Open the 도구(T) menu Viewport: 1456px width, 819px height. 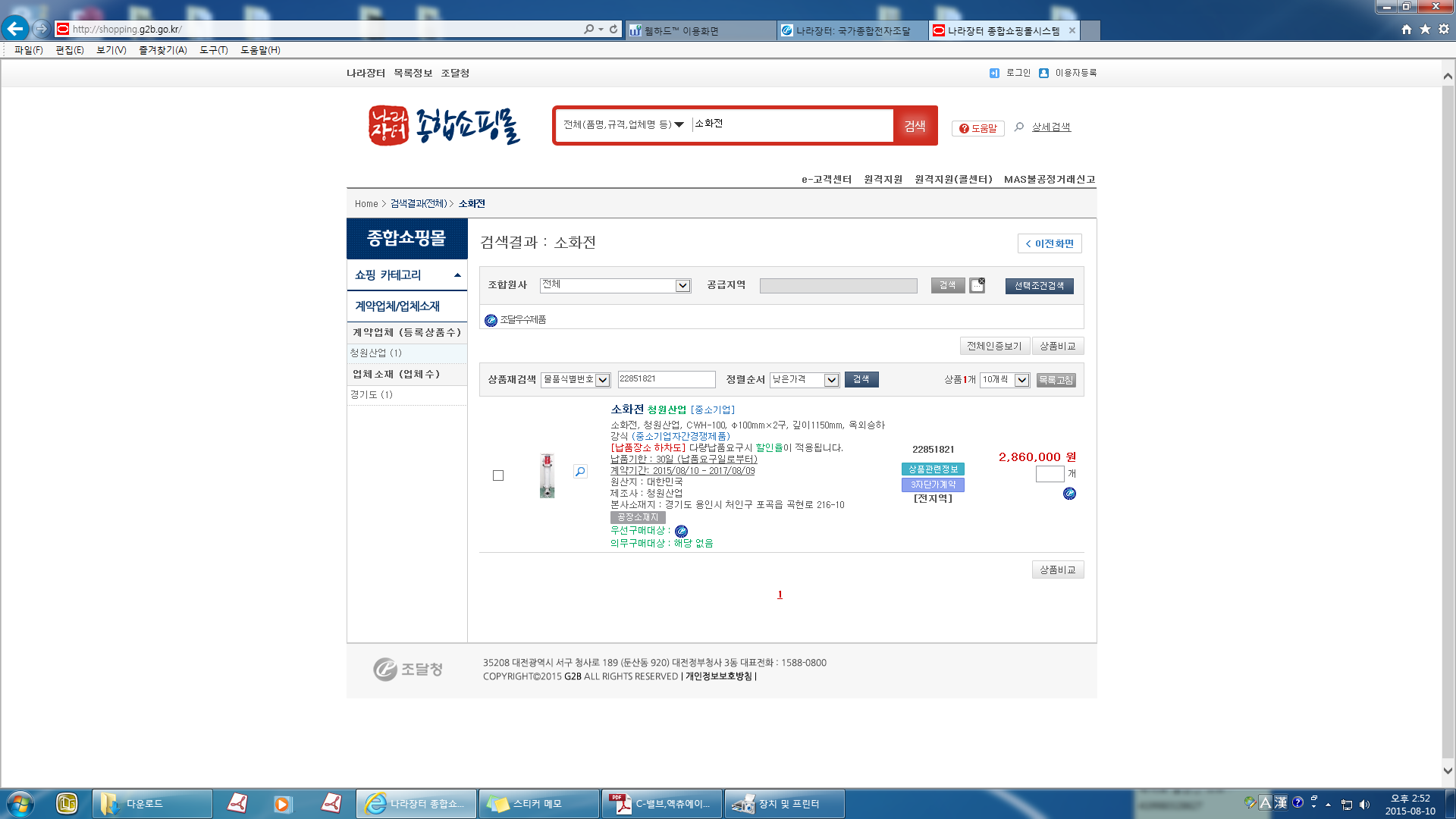tap(213, 50)
